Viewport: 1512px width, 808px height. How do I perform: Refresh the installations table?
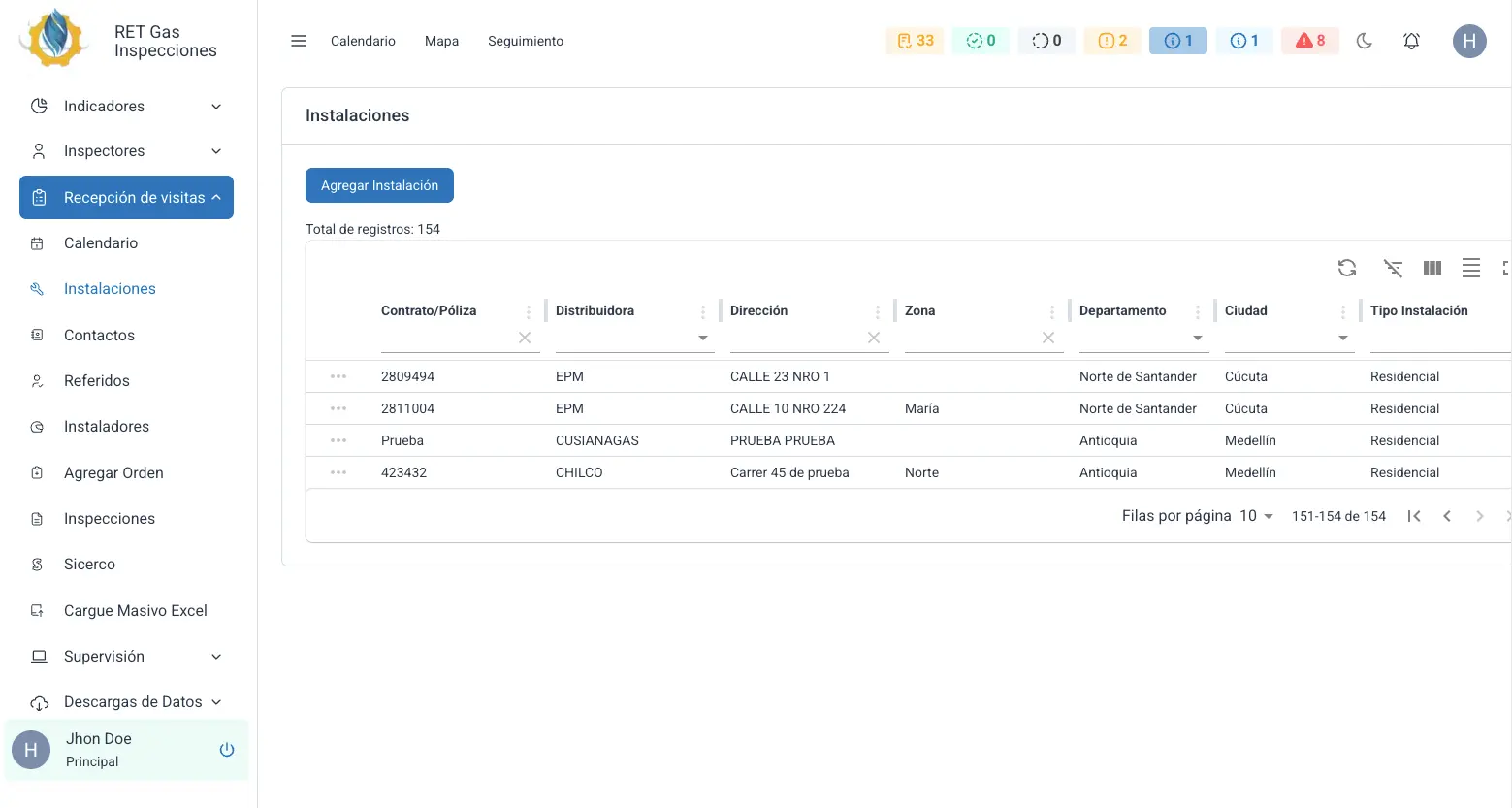click(1347, 268)
